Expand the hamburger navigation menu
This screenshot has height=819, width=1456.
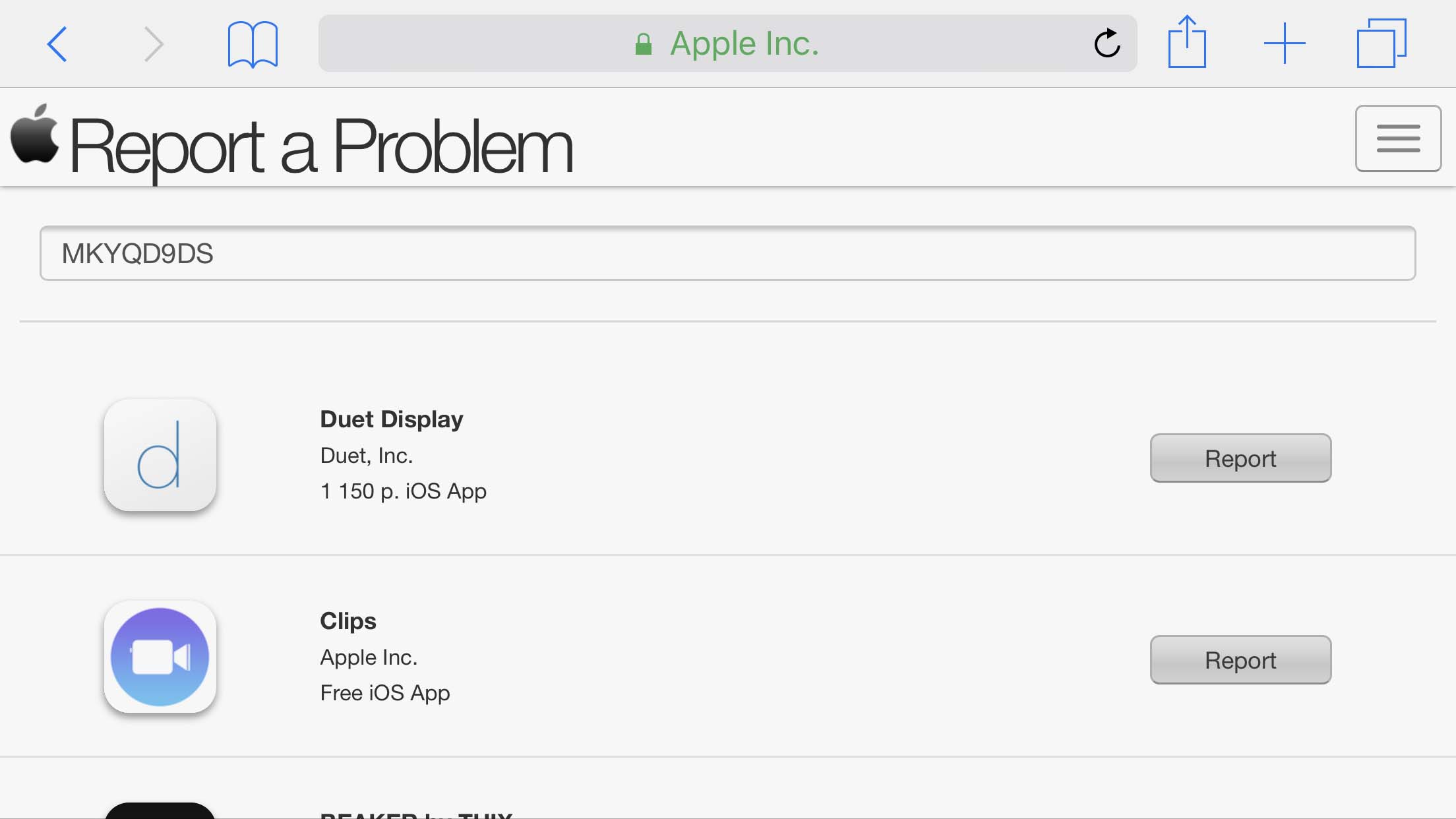pyautogui.click(x=1398, y=138)
